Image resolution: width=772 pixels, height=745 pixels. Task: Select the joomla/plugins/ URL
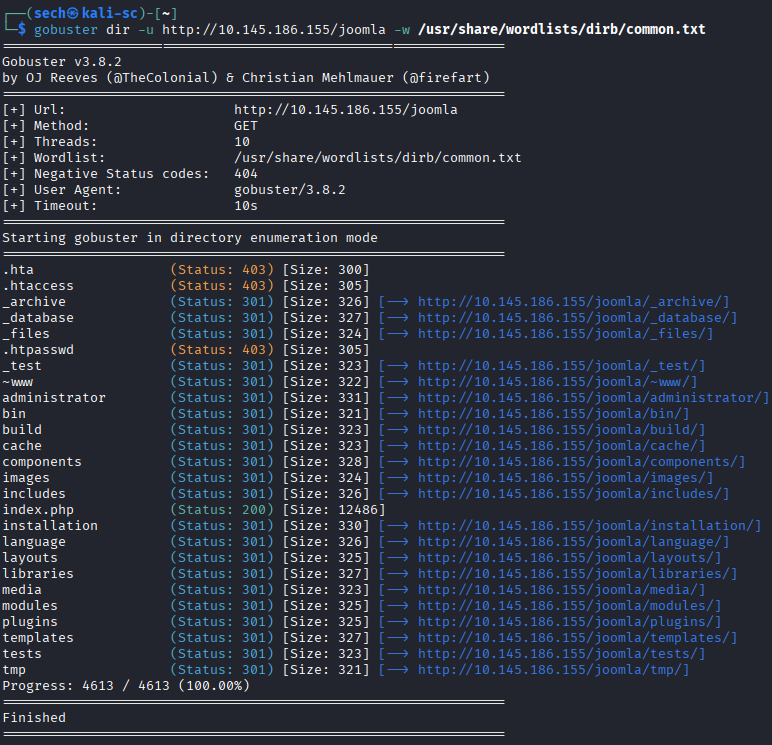[566, 622]
